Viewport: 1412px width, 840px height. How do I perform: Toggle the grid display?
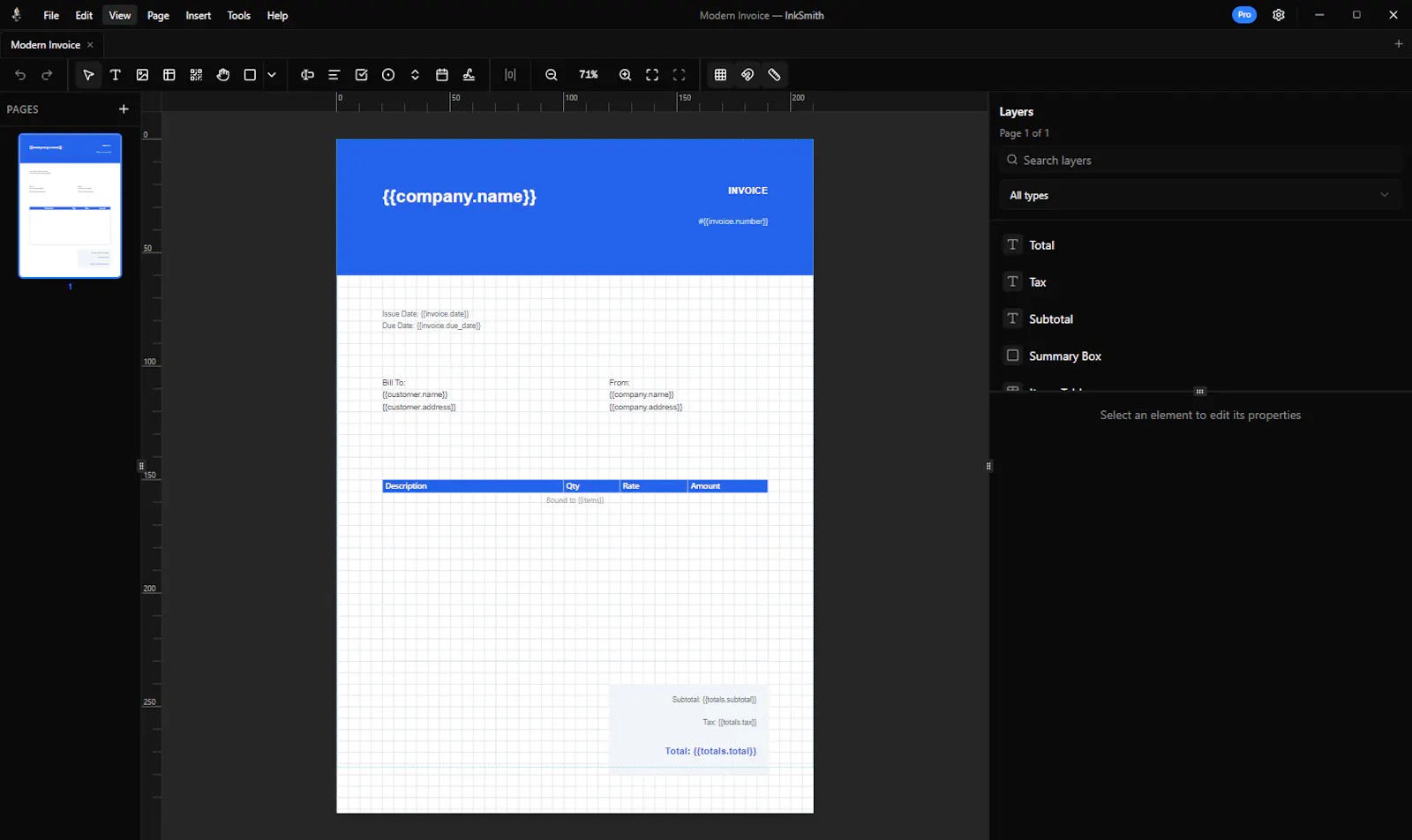coord(720,75)
